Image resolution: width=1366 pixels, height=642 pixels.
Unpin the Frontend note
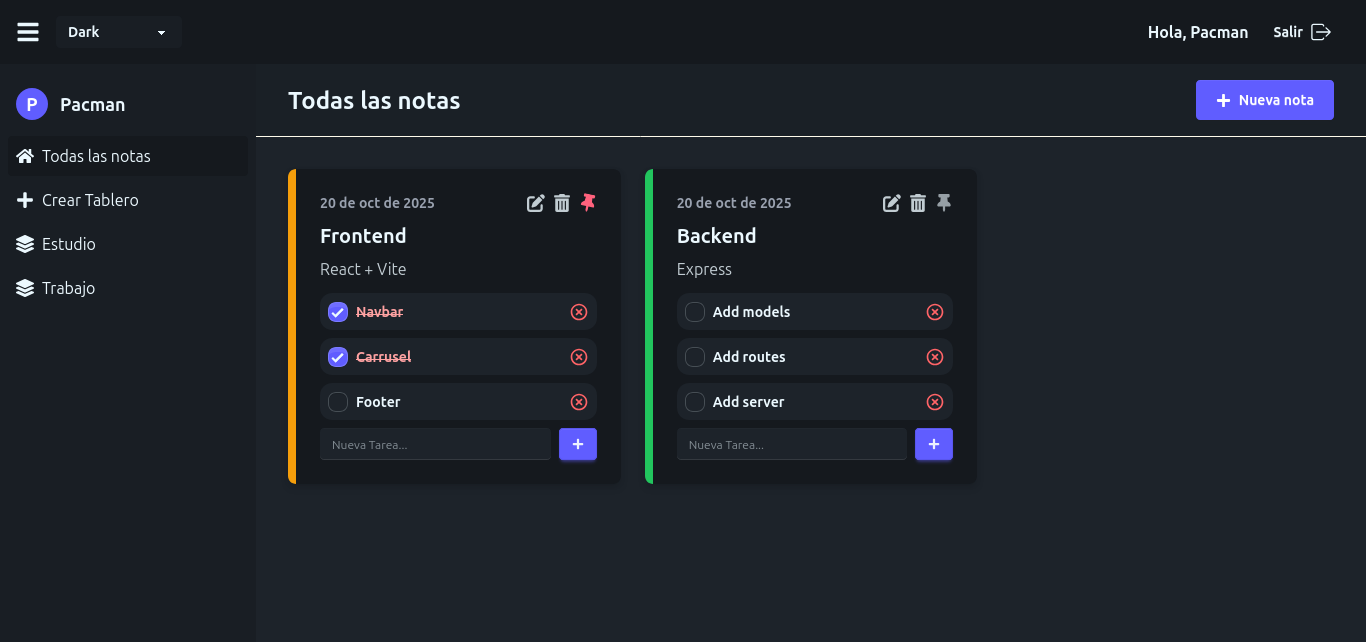(588, 202)
